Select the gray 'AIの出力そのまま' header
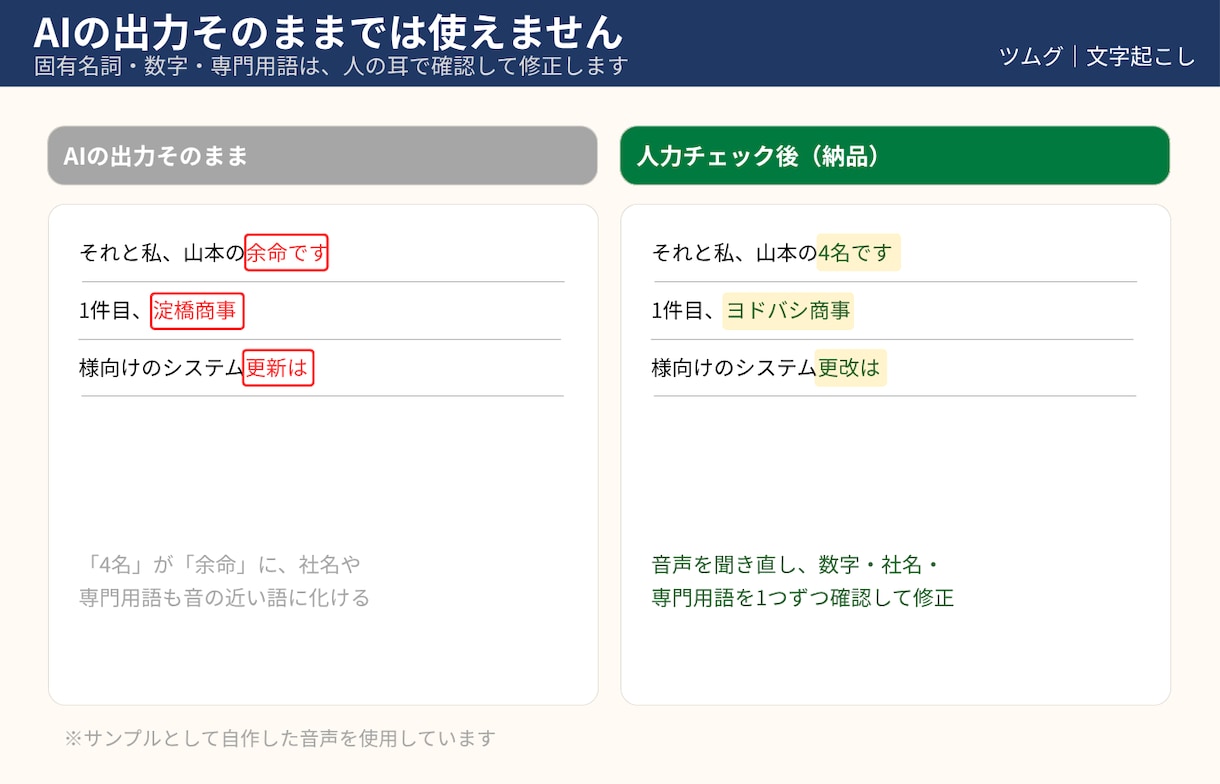The width and height of the screenshot is (1220, 784). 322,156
